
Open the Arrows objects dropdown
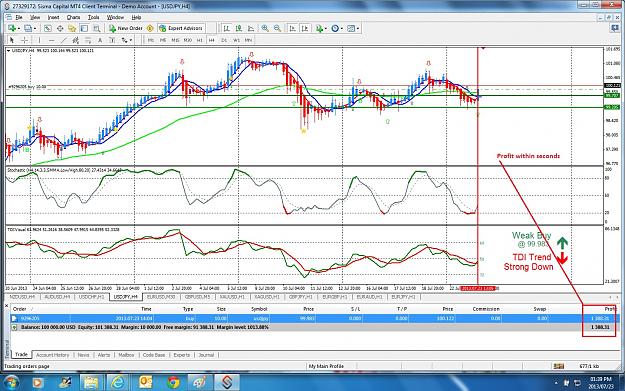(126, 40)
